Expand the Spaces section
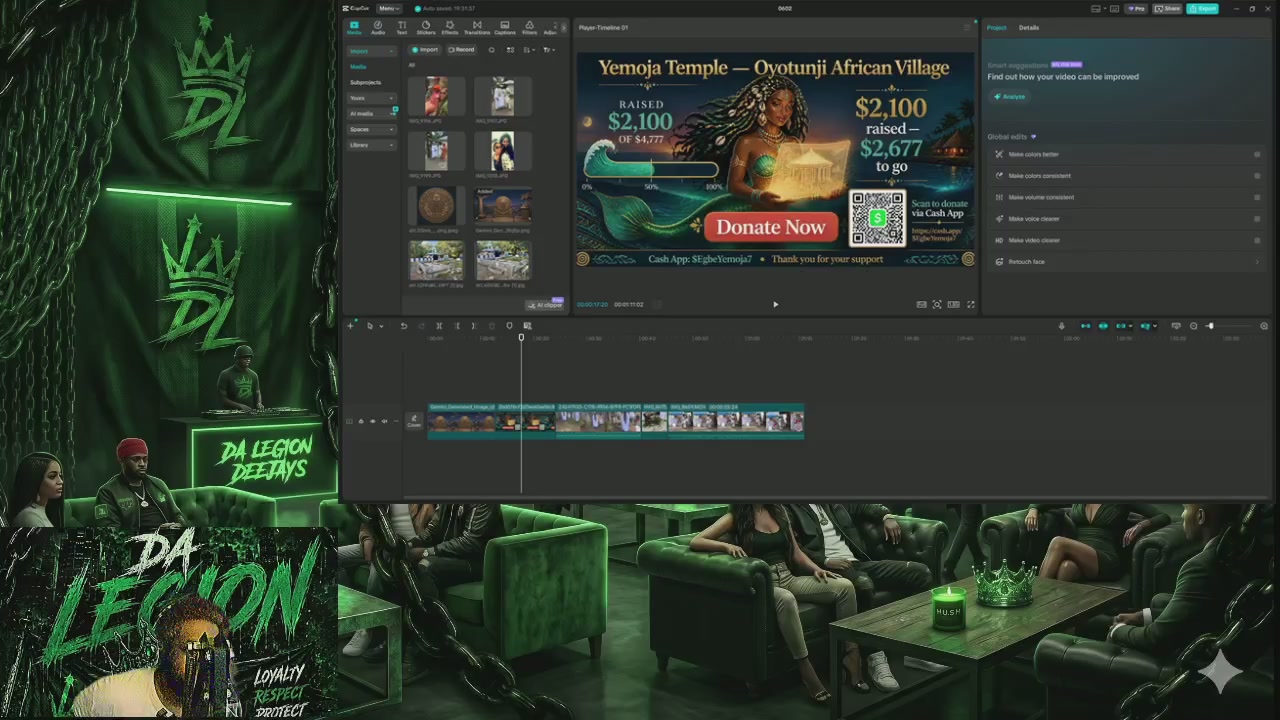Screen dimensions: 1280x720 (x=372, y=130)
